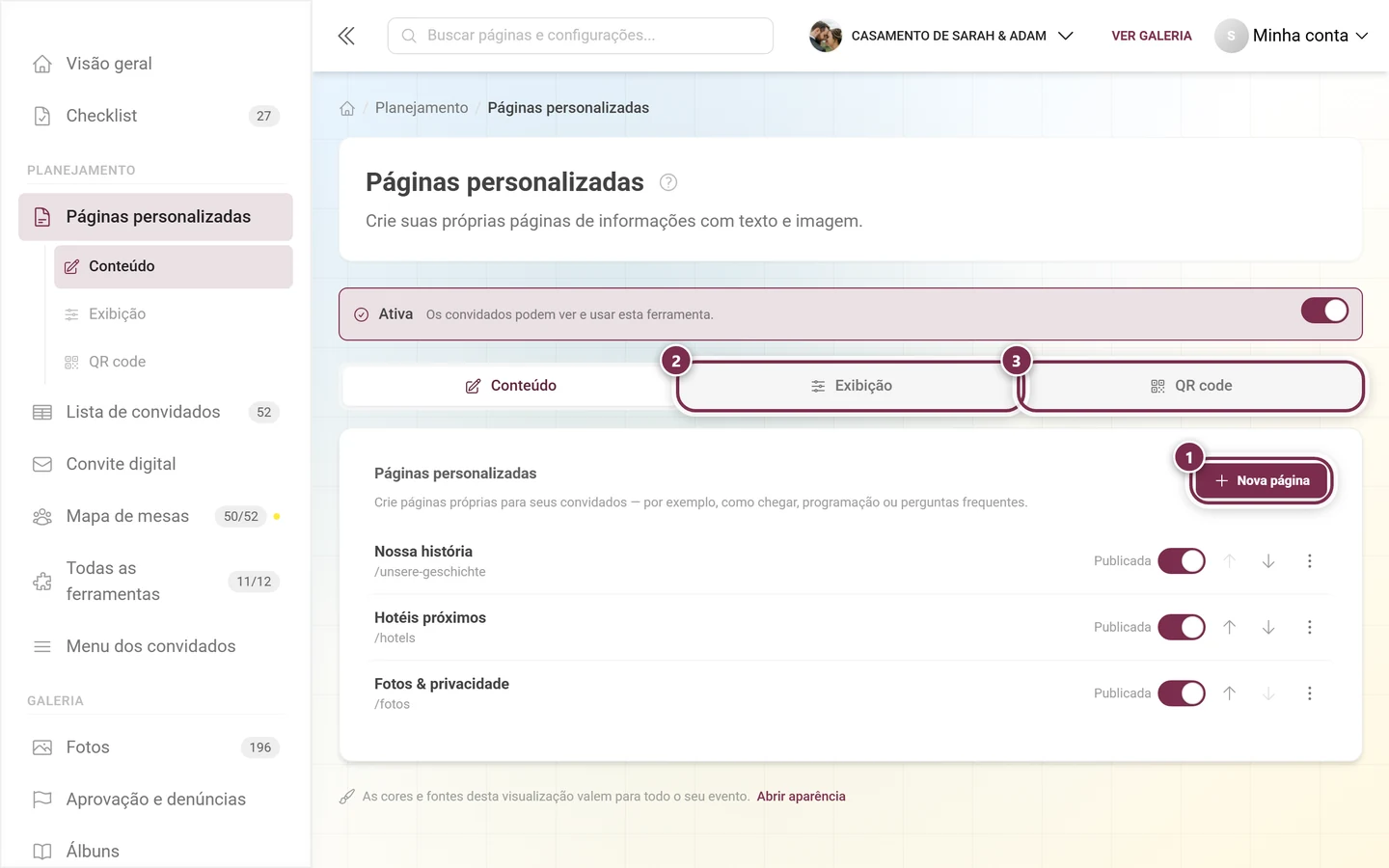Toggle the Ativa tool switch off
Image resolution: width=1389 pixels, height=868 pixels.
(x=1324, y=311)
